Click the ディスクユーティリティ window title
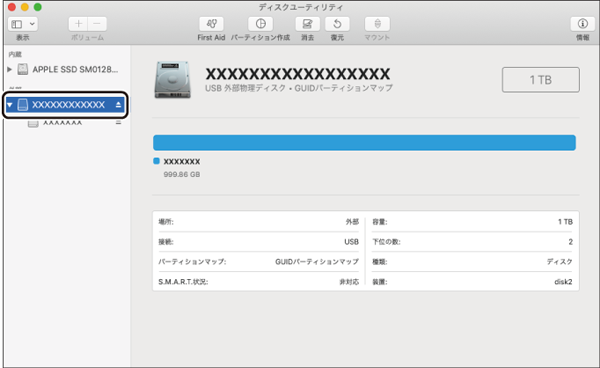This screenshot has width=600, height=368. [x=301, y=7]
